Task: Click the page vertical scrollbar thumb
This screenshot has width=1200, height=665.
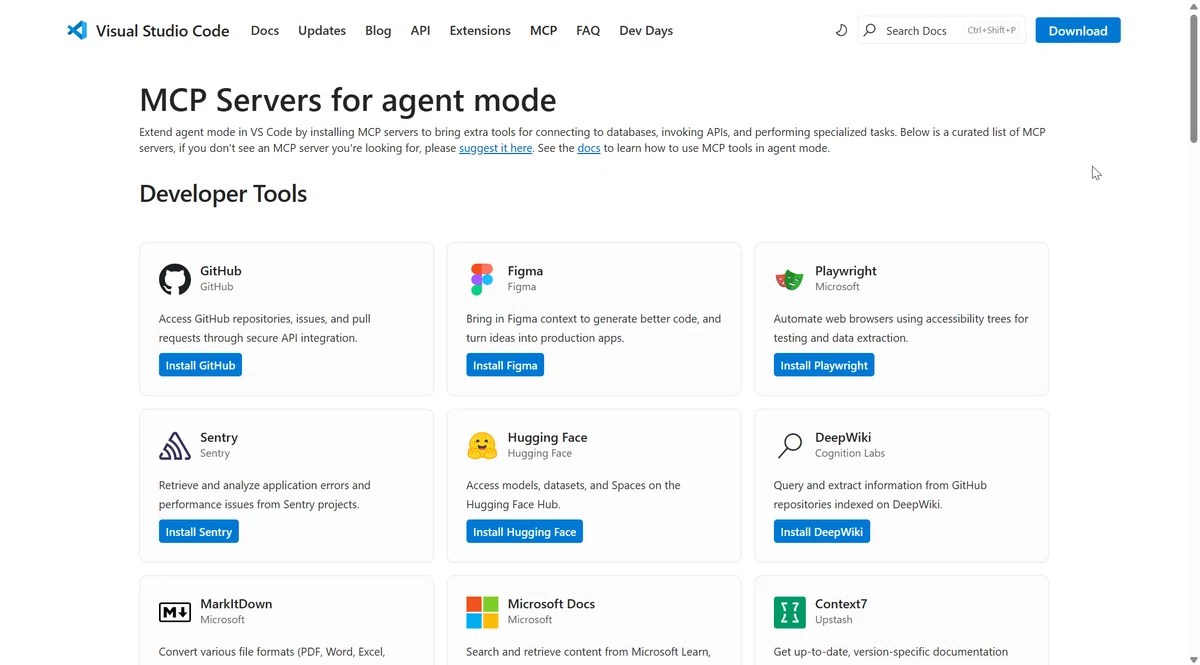Action: click(1192, 80)
